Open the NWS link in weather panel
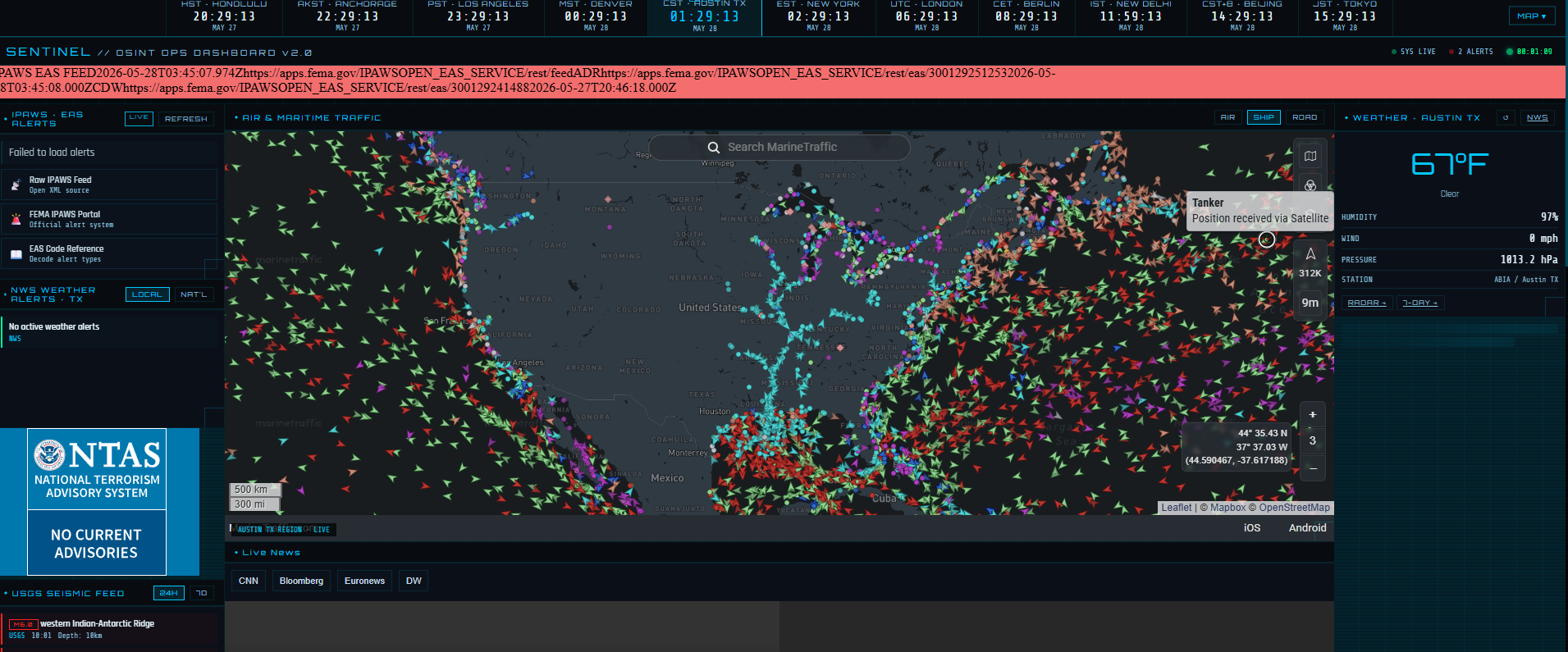Viewport: 1568px width, 652px height. point(1537,118)
